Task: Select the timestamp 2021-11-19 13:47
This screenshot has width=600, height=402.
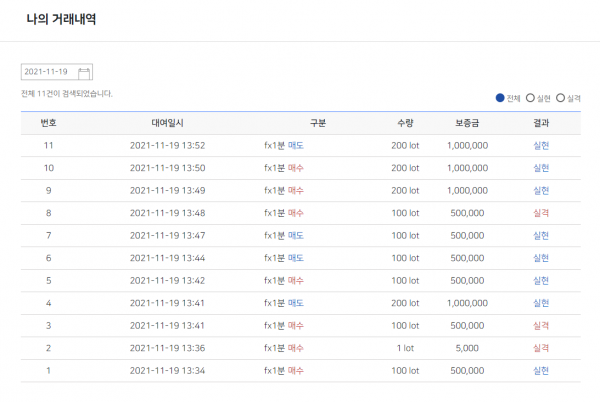Action: point(168,236)
